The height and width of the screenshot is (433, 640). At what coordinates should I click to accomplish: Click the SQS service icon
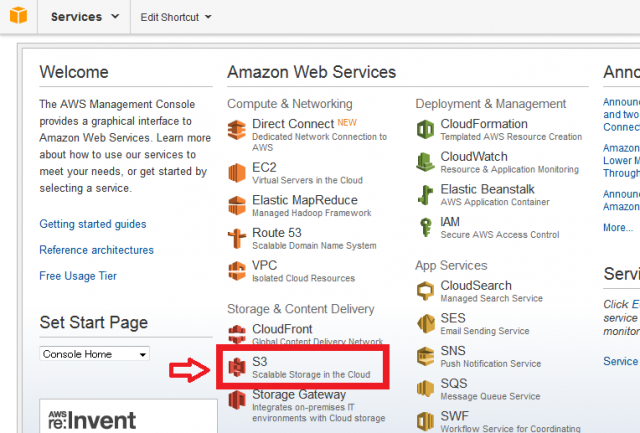click(x=425, y=389)
